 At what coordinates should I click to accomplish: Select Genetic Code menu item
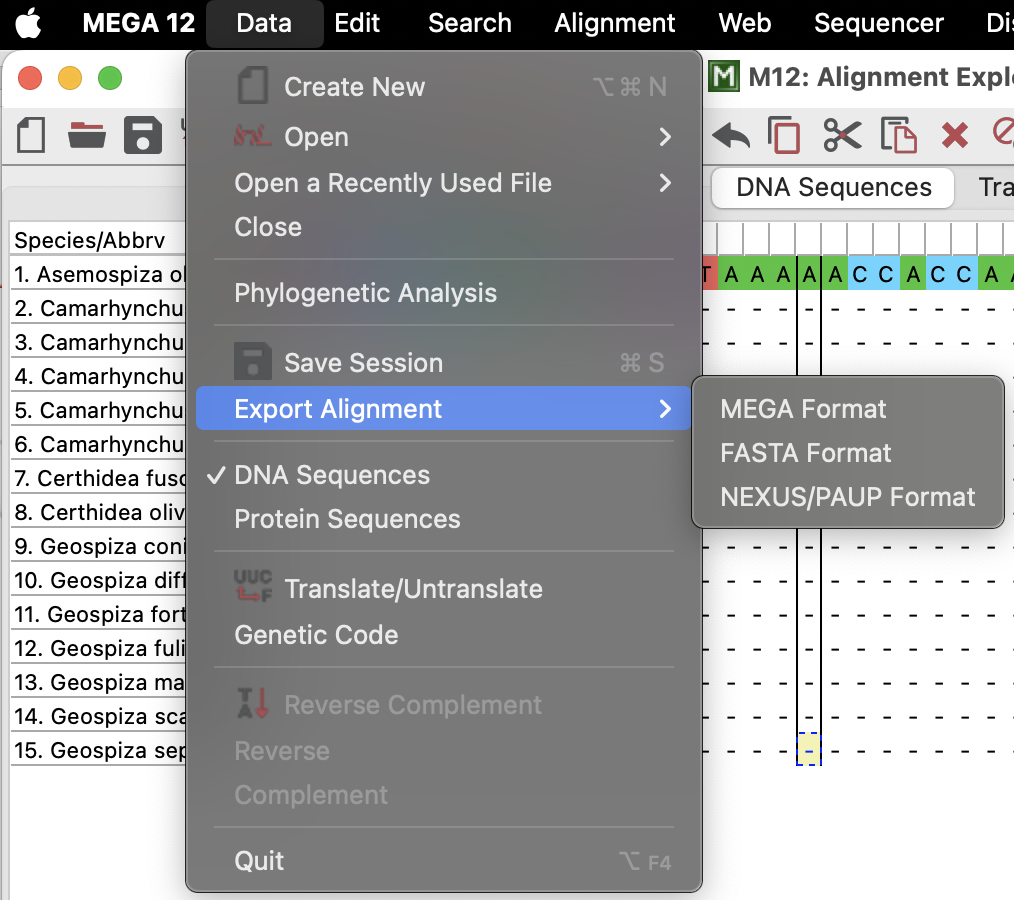pyautogui.click(x=316, y=635)
